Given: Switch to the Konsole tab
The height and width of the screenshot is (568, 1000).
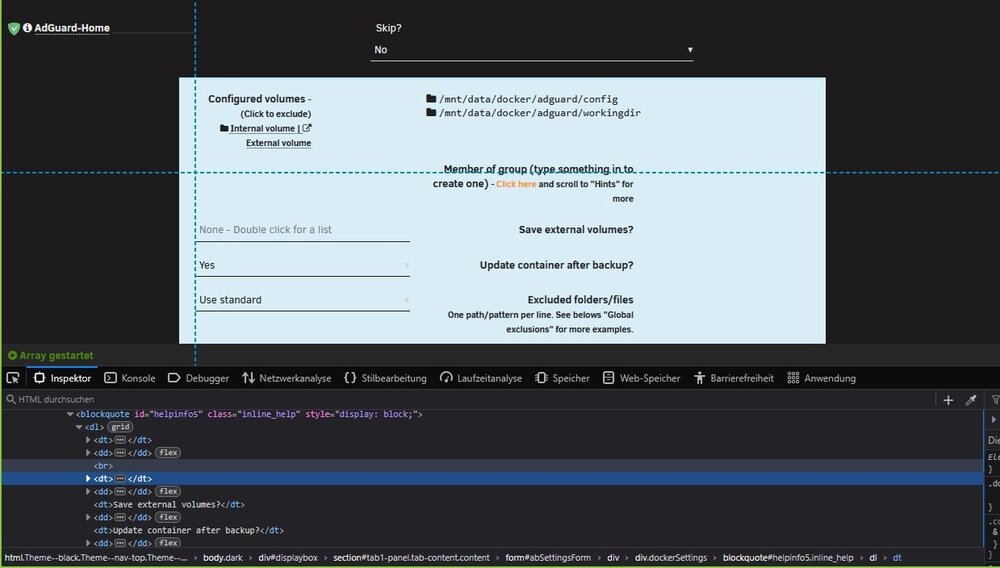Looking at the screenshot, I should [x=129, y=378].
